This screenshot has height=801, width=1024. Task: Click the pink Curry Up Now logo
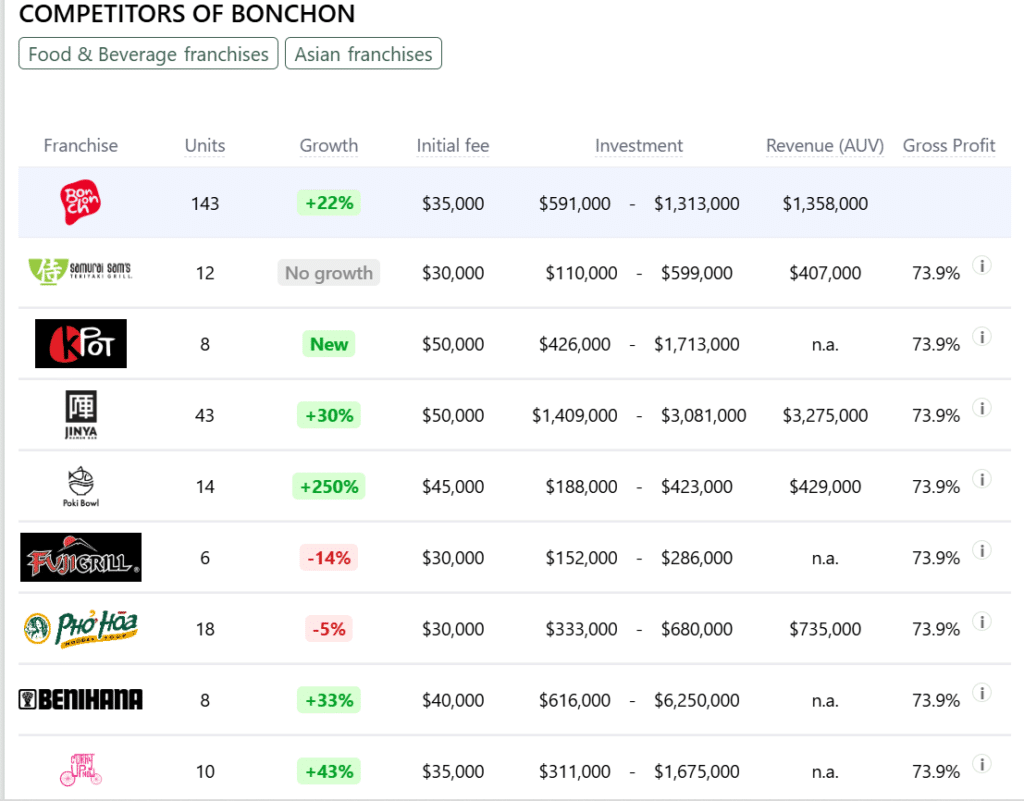pyautogui.click(x=81, y=770)
